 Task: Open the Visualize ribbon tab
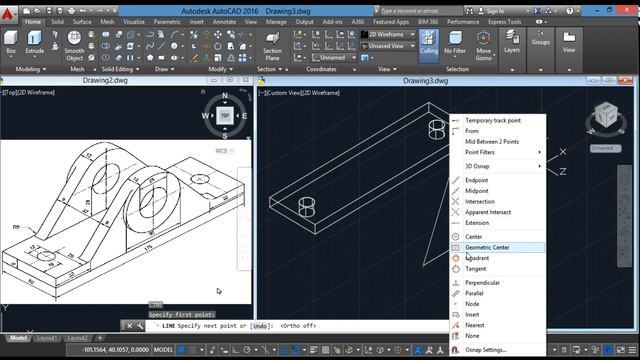(x=134, y=22)
